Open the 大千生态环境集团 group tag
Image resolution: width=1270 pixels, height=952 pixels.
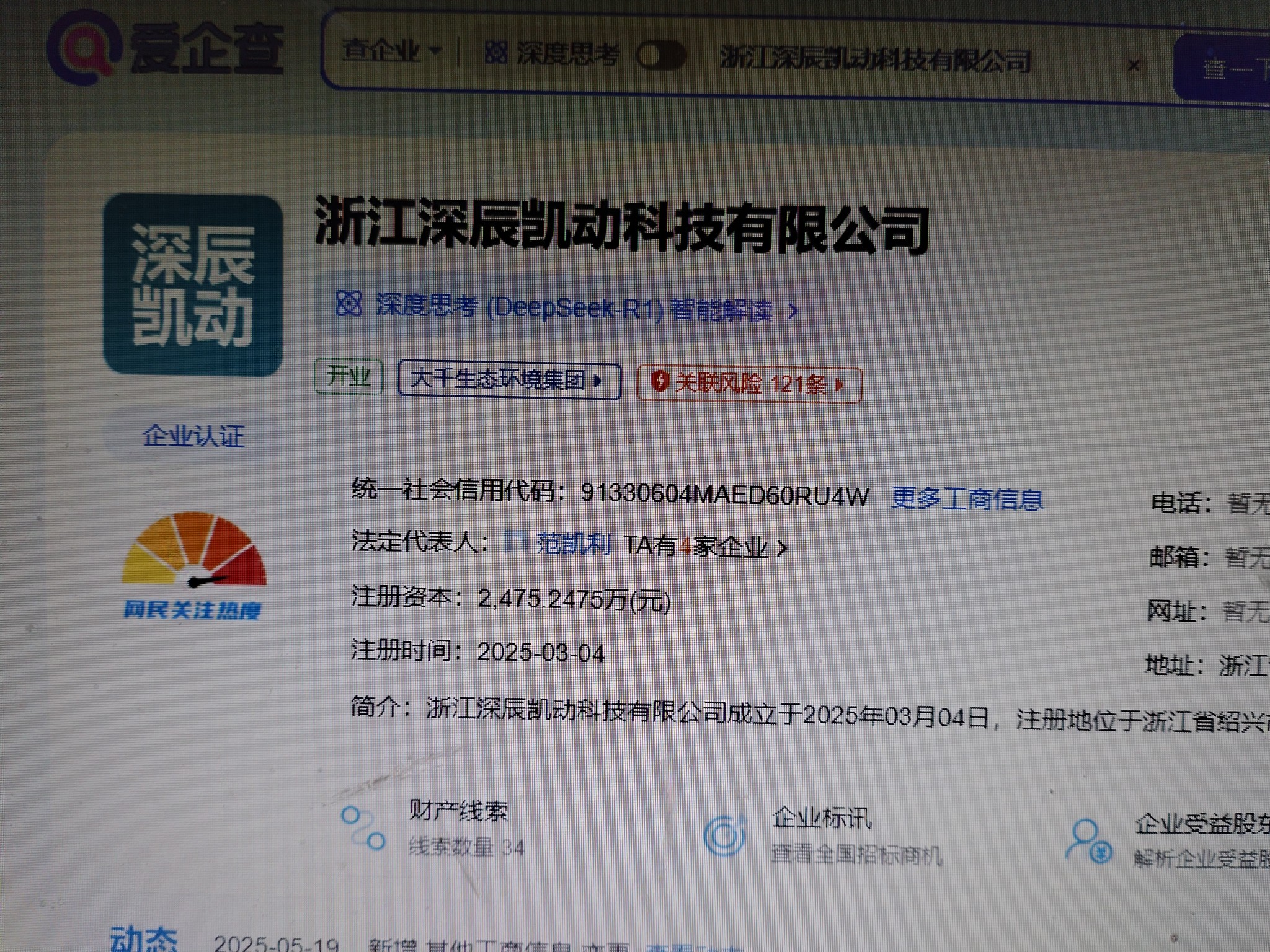[509, 380]
